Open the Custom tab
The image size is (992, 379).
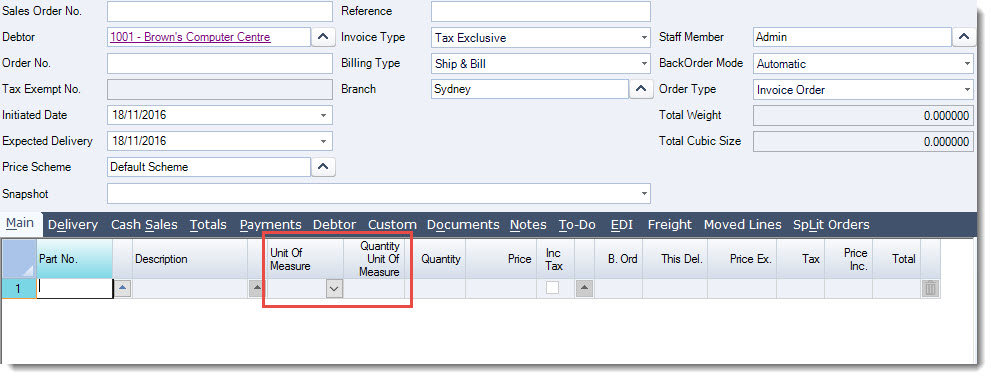[392, 225]
